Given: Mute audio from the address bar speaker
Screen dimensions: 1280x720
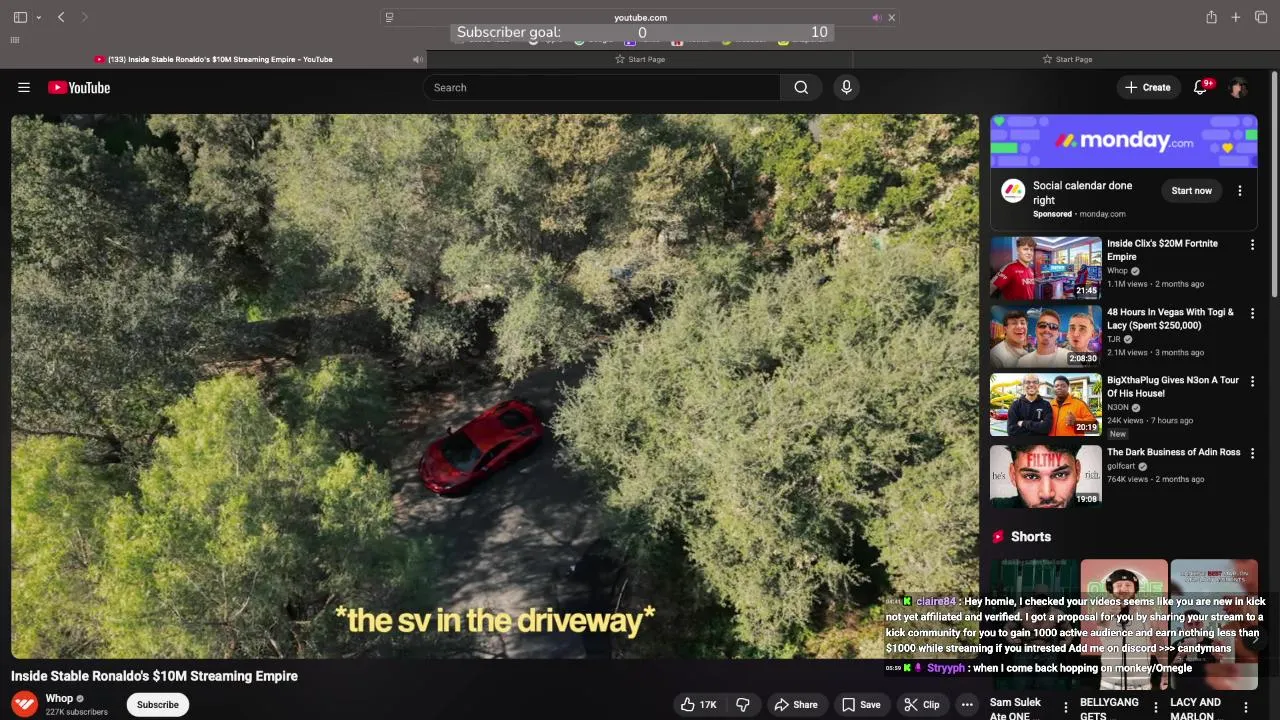Looking at the screenshot, I should 877,17.
